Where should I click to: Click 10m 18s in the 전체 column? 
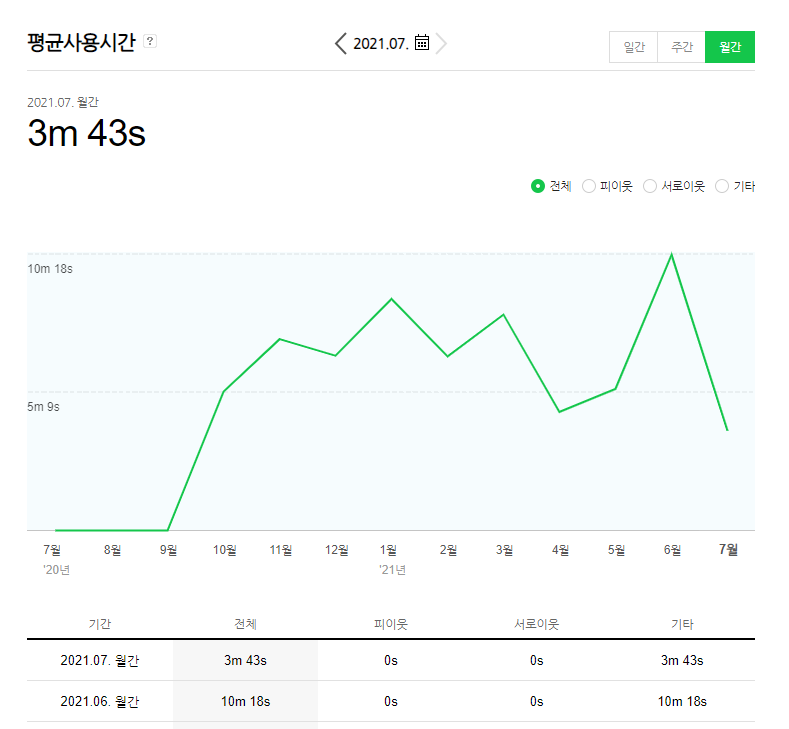246,701
